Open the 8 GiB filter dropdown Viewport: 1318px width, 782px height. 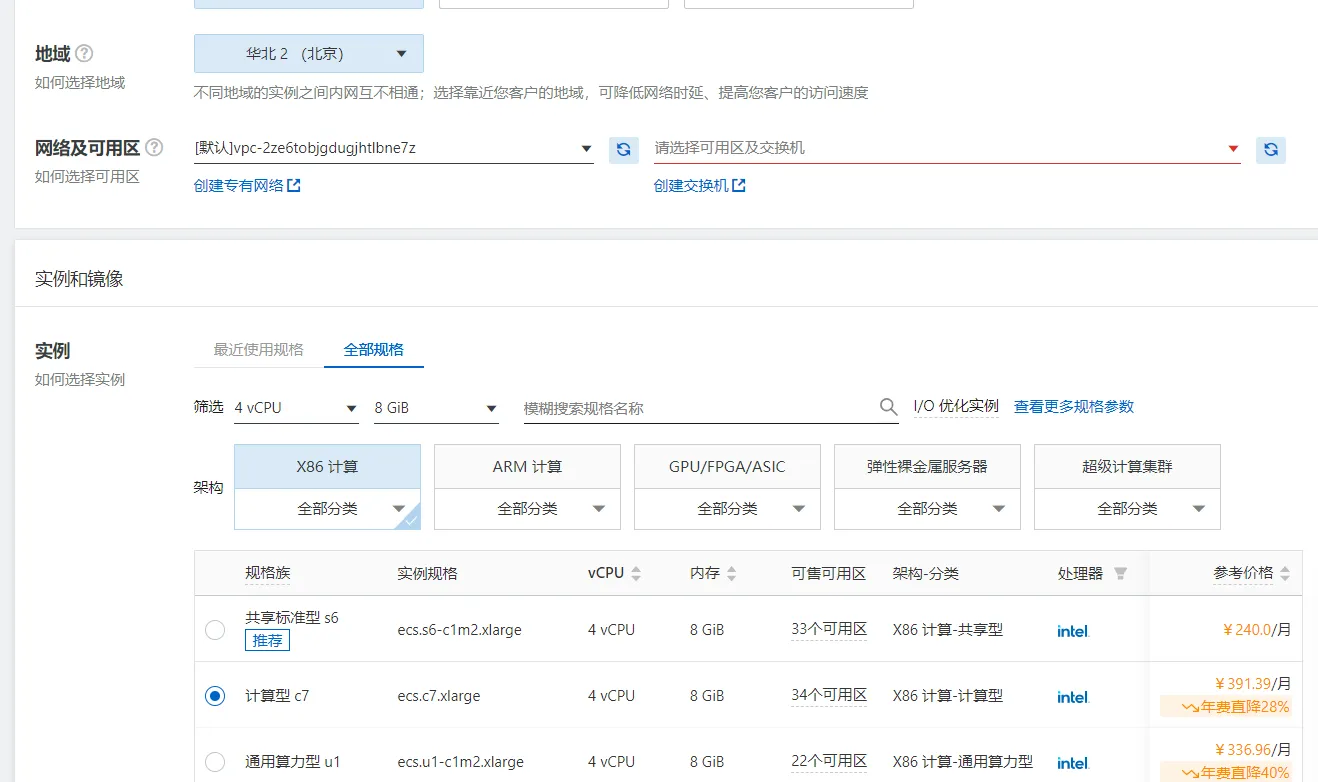tap(436, 408)
